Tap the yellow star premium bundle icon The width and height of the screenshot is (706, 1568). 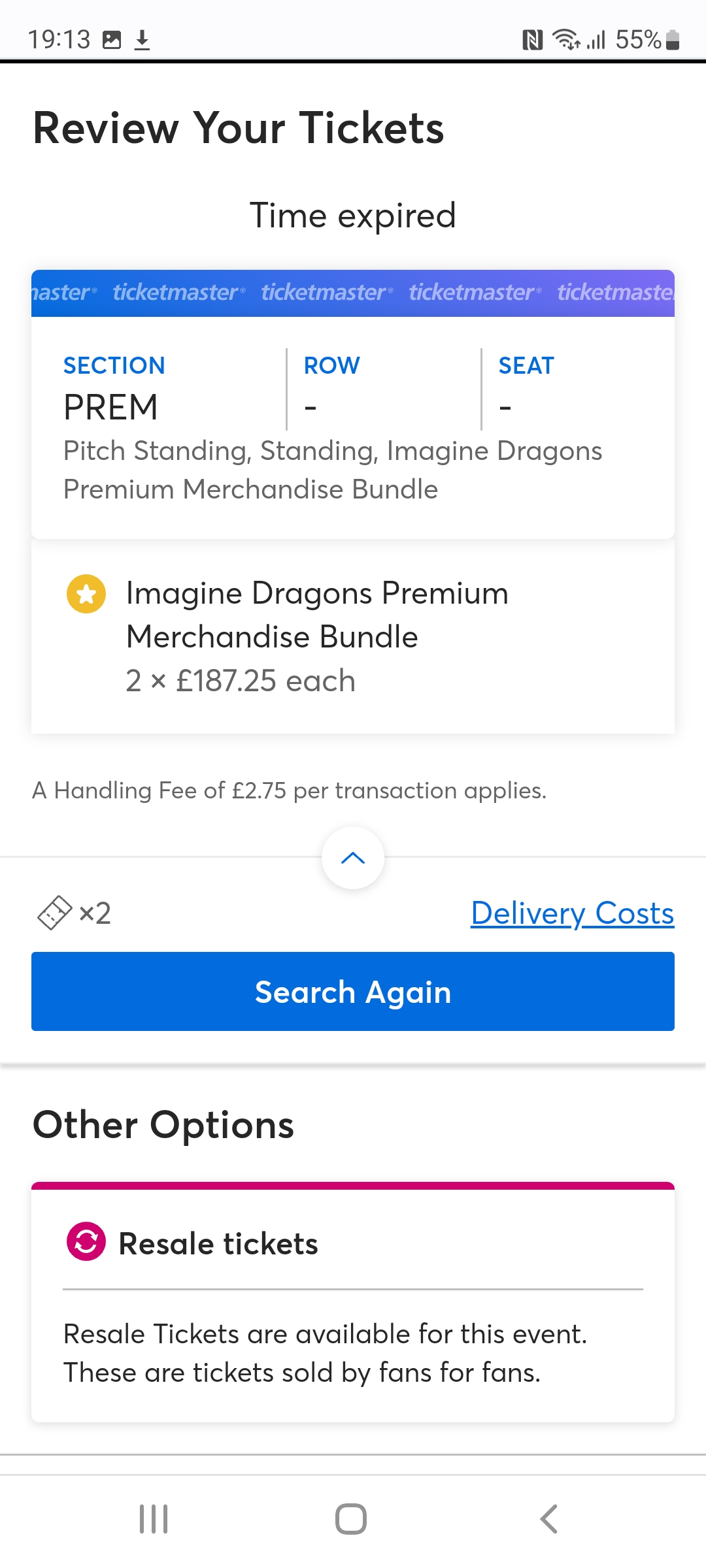coord(86,594)
